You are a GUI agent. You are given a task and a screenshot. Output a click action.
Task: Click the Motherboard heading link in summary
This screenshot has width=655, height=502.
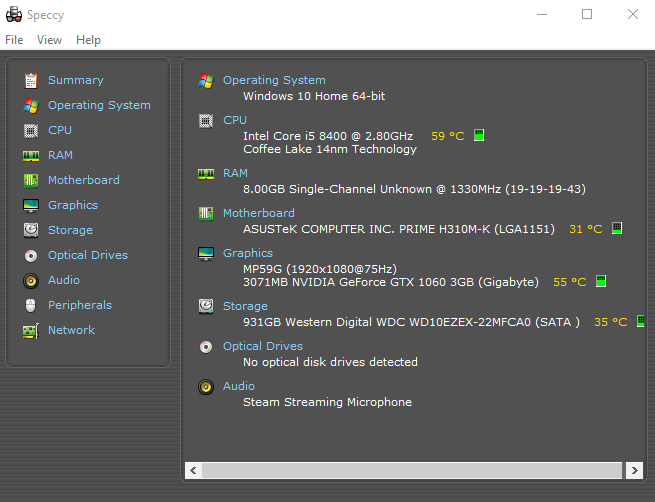[x=259, y=213]
